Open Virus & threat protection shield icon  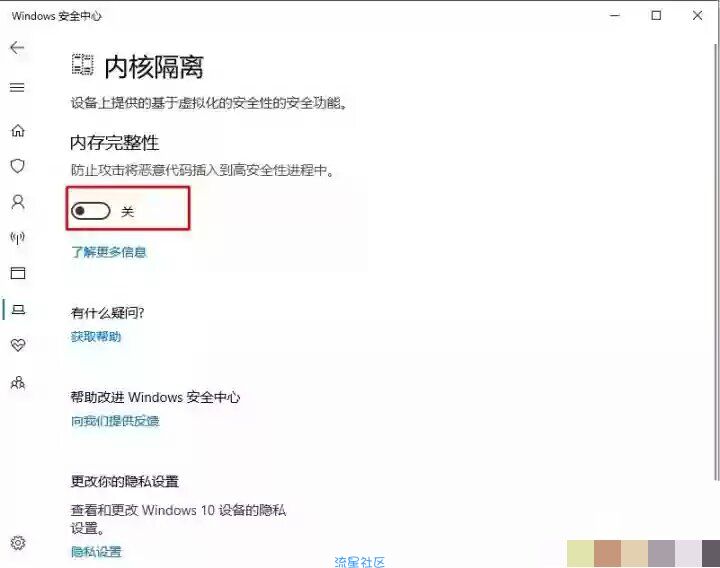click(x=17, y=166)
